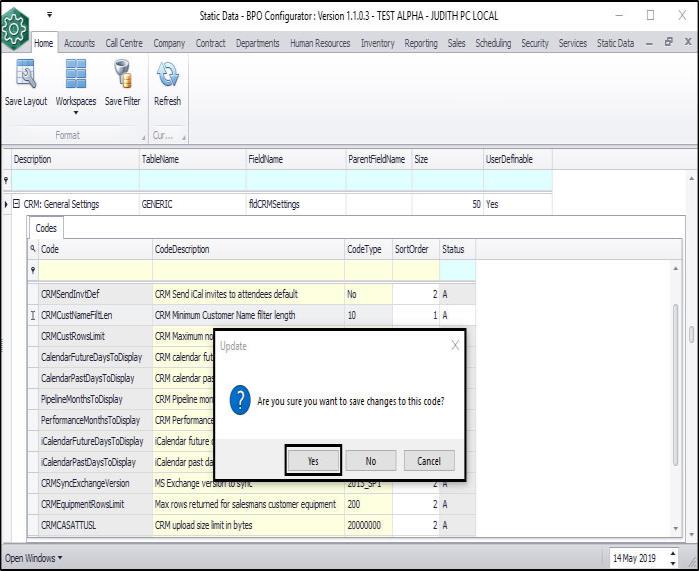The height and width of the screenshot is (571, 699).
Task: Select the Static Data tab
Action: [615, 43]
